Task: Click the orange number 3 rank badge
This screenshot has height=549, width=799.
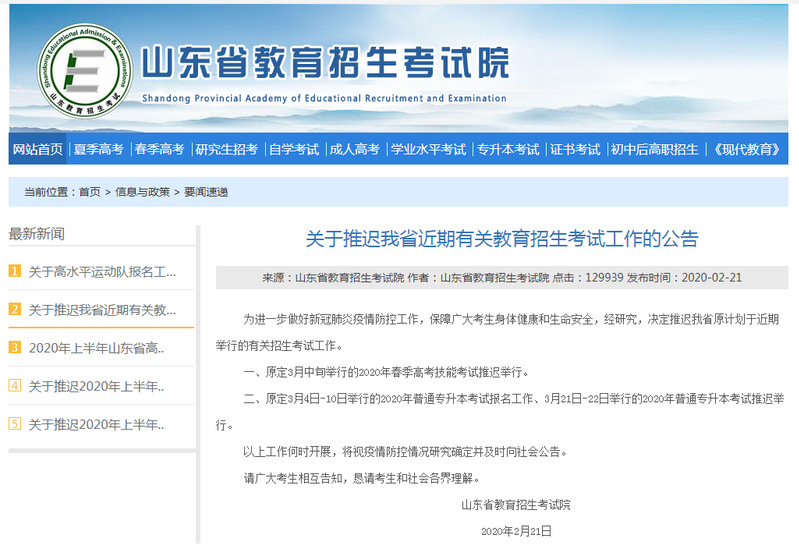Action: [15, 347]
